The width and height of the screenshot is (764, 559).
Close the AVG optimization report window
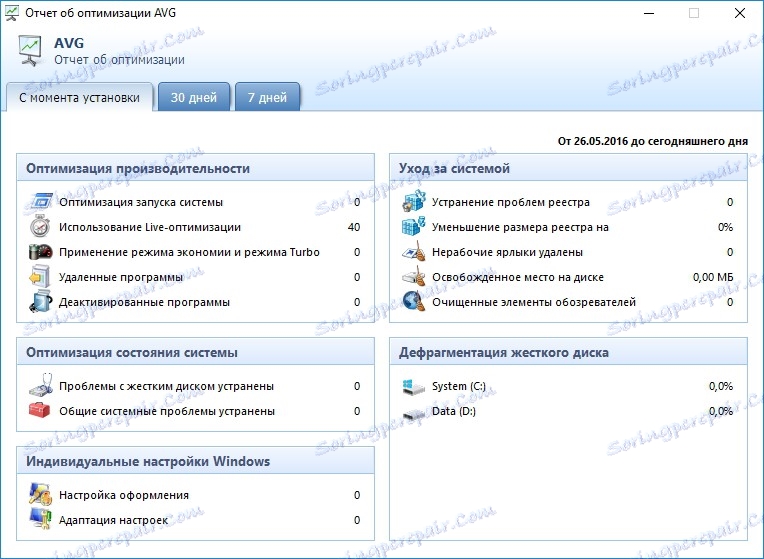tap(740, 13)
